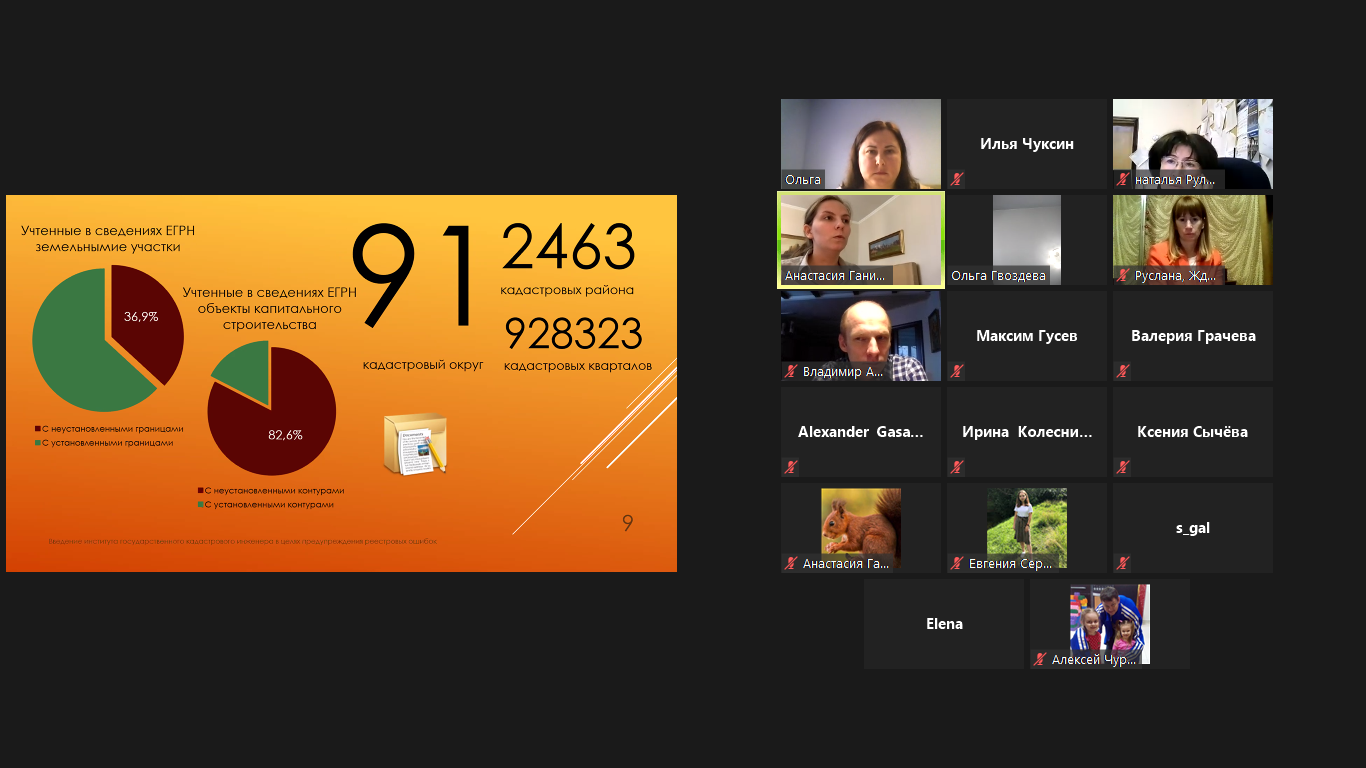The image size is (1366, 768).
Task: Select Ольга Гвоздева participant tile
Action: click(x=1027, y=240)
